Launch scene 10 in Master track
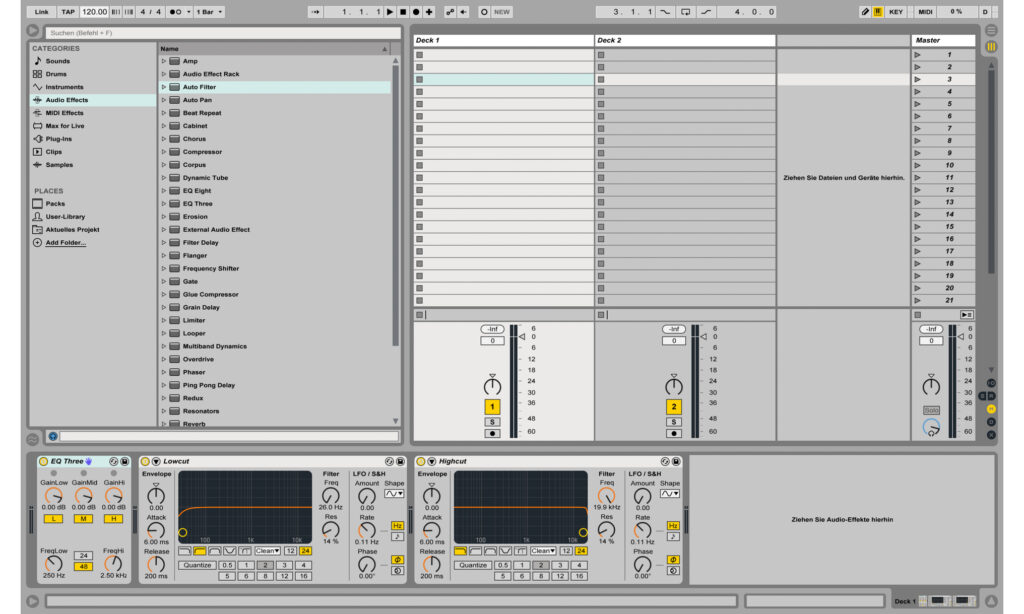Image resolution: width=1024 pixels, height=614 pixels. (x=918, y=165)
